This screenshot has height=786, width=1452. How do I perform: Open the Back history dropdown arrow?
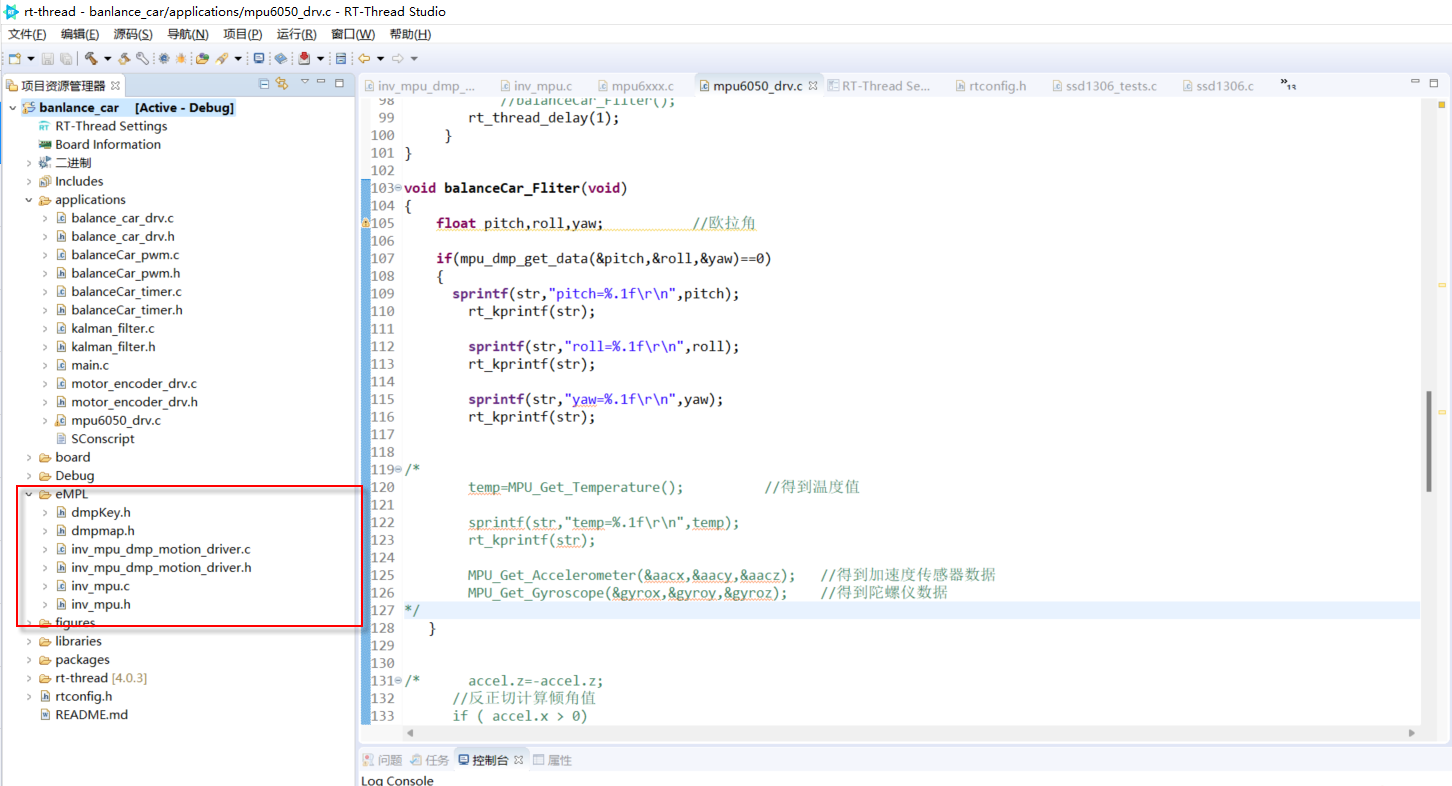[380, 59]
